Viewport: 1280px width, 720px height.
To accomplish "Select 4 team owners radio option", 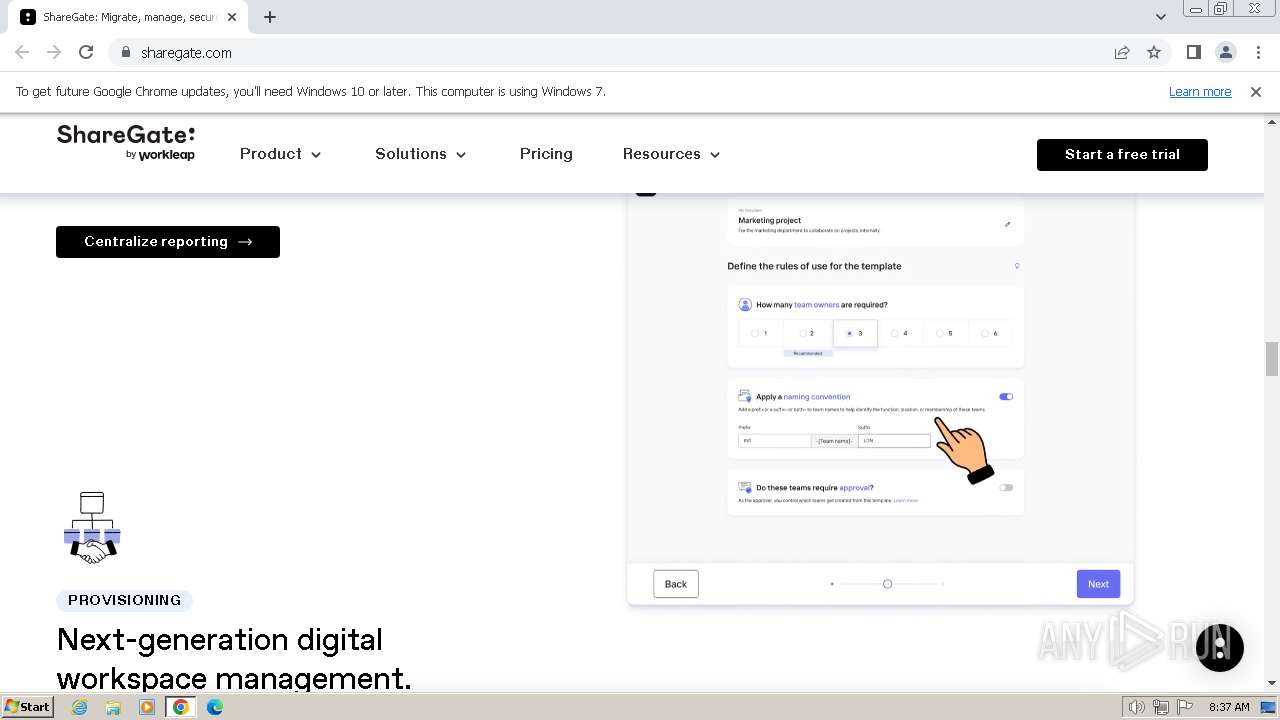I will 895,333.
